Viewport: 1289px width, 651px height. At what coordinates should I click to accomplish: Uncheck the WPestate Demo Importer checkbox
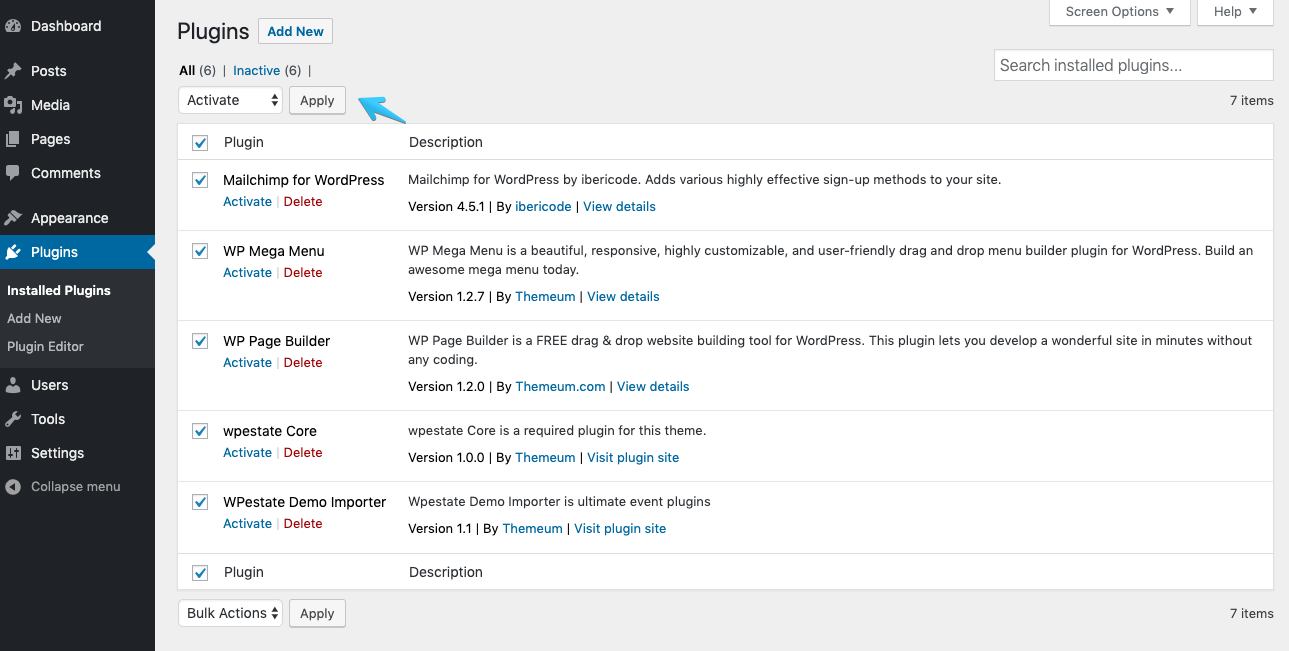pyautogui.click(x=200, y=502)
